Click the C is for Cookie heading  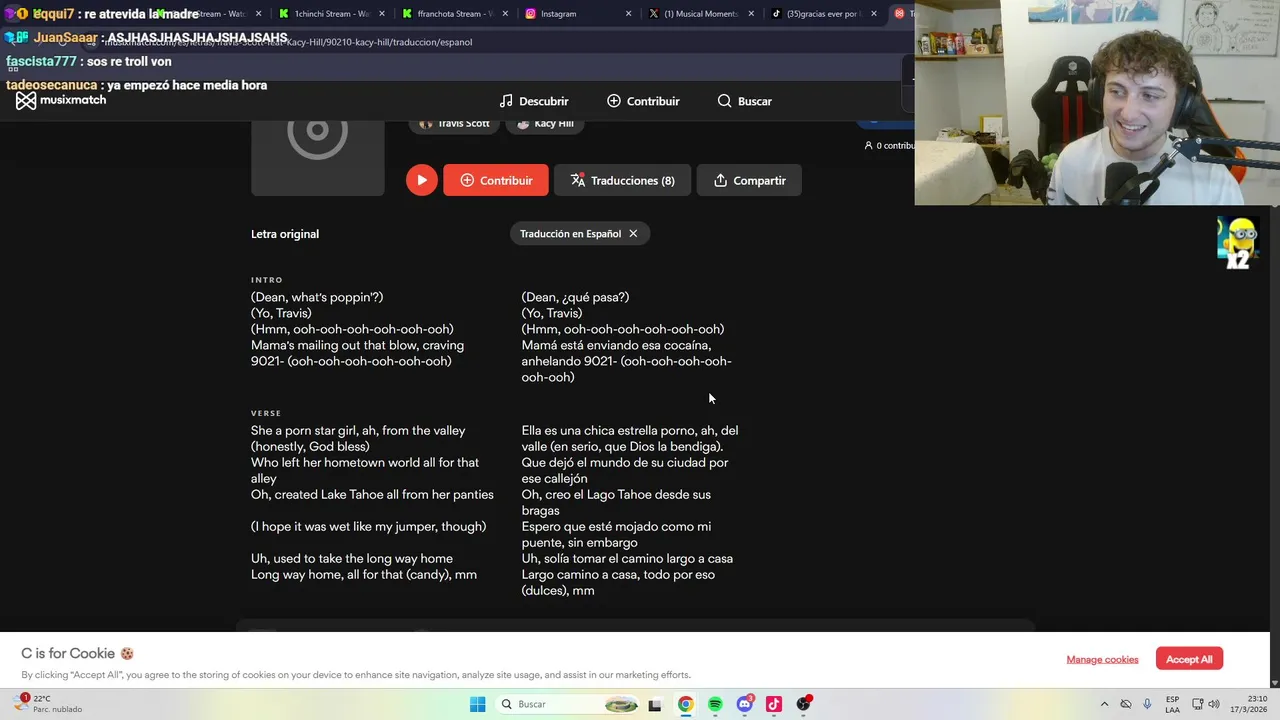pyautogui.click(x=78, y=653)
